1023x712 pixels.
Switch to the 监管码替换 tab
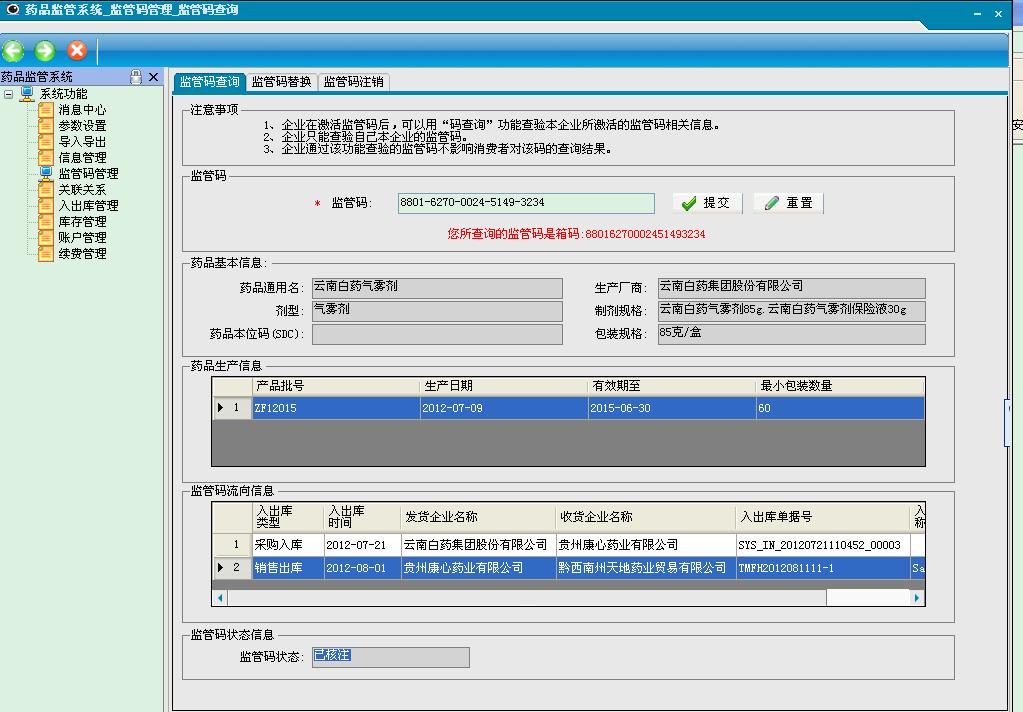[x=281, y=82]
